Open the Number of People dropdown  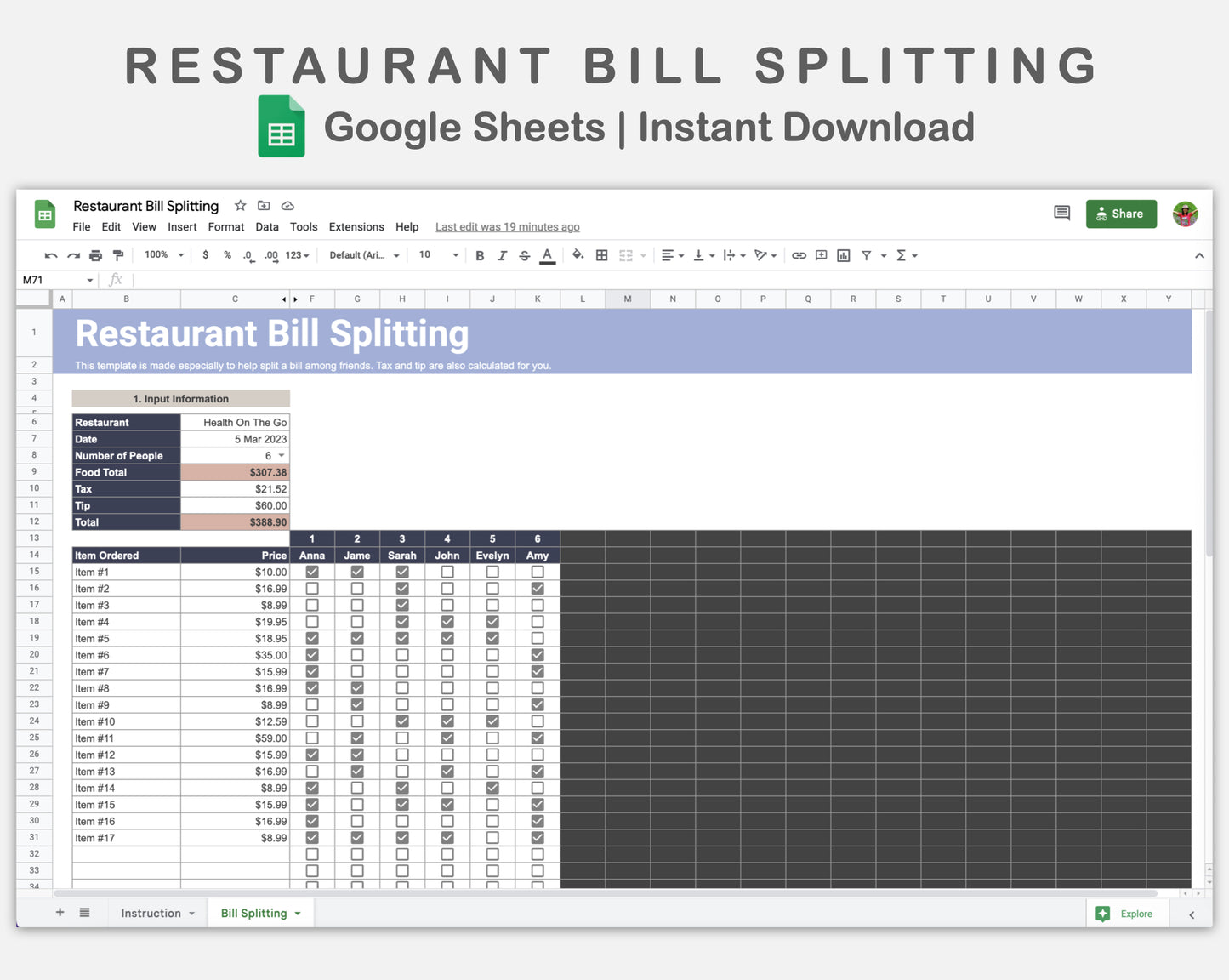coord(282,455)
